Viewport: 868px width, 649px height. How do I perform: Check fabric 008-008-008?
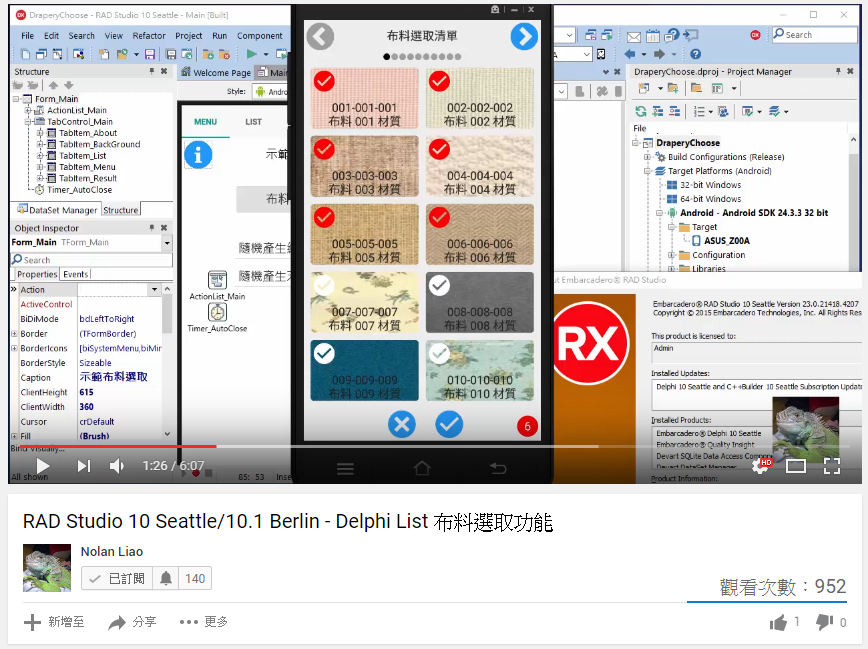(439, 286)
